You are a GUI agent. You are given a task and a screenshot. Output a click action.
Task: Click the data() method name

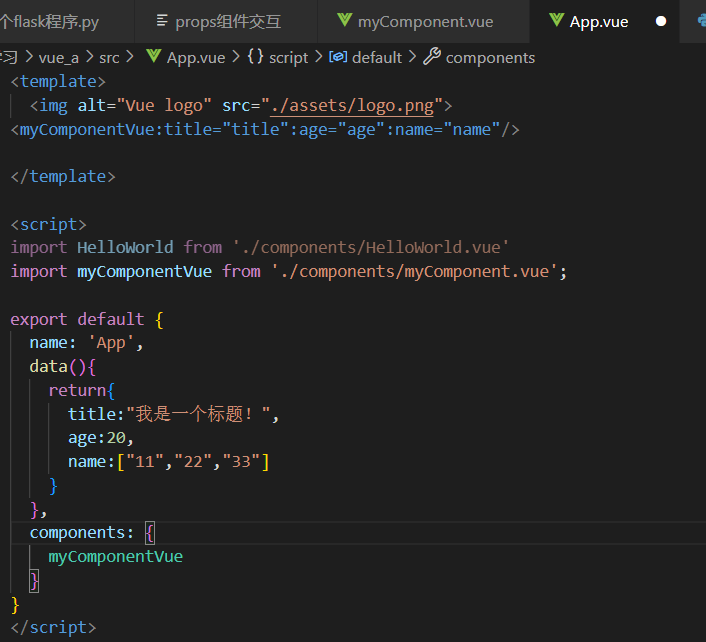coord(48,366)
